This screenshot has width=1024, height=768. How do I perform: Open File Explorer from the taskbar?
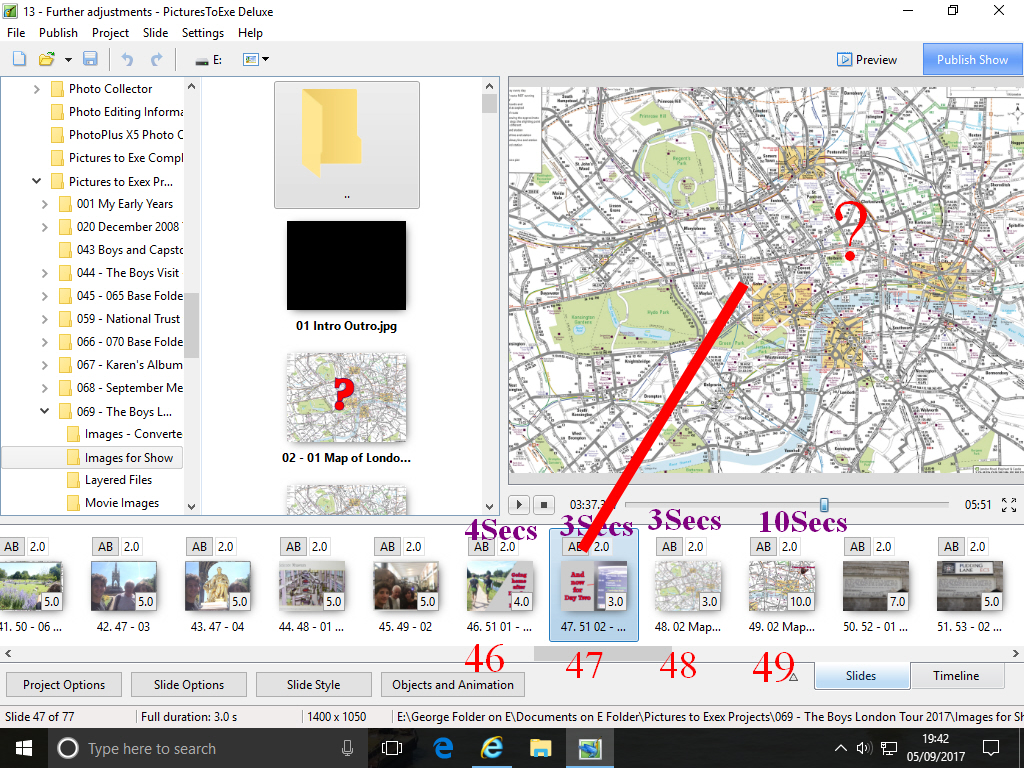[540, 748]
